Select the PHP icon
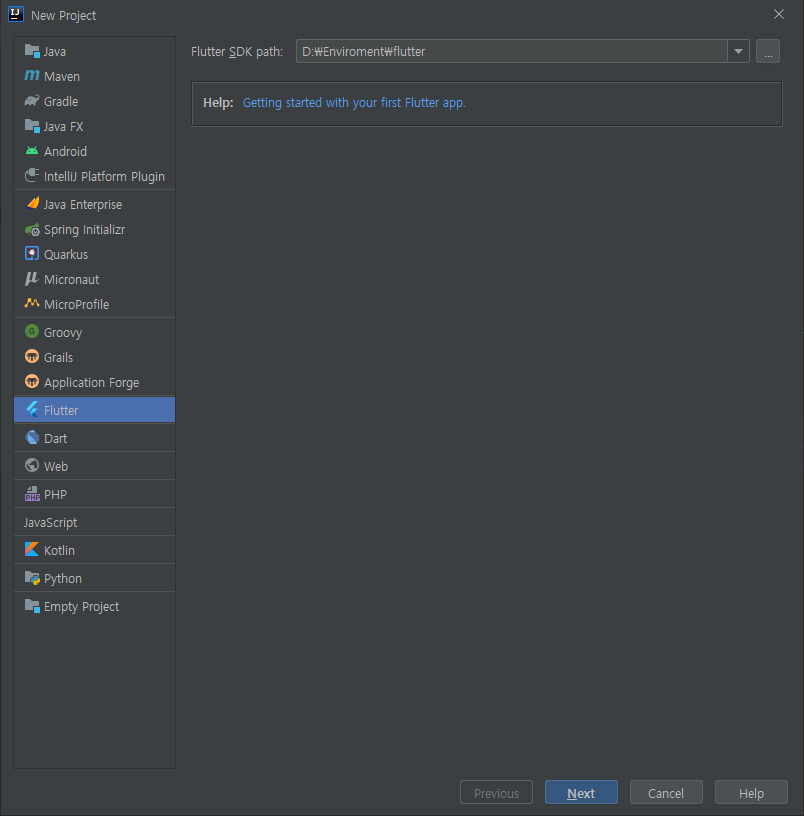 coord(32,494)
